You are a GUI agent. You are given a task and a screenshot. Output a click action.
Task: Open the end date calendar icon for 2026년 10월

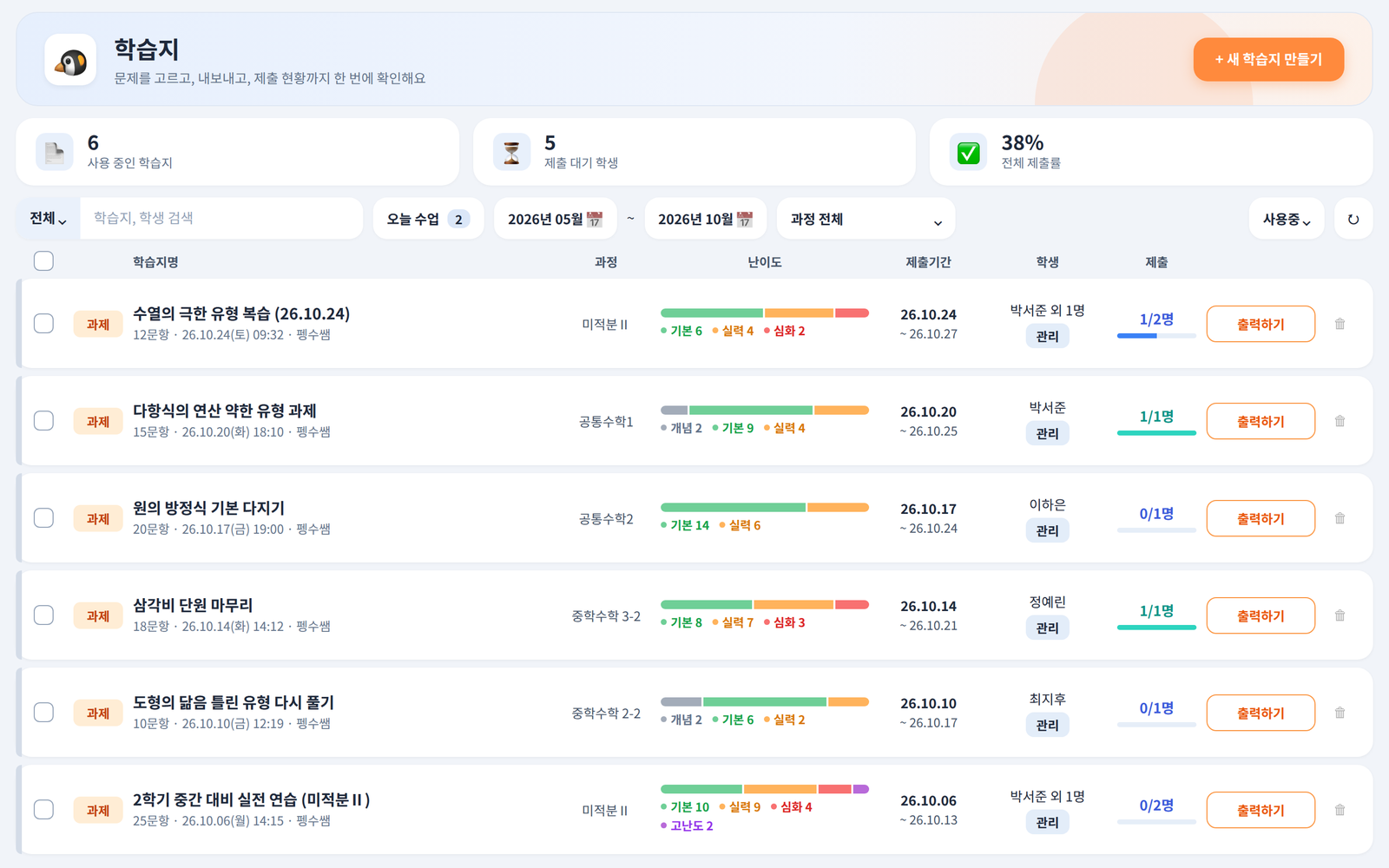[x=745, y=220]
